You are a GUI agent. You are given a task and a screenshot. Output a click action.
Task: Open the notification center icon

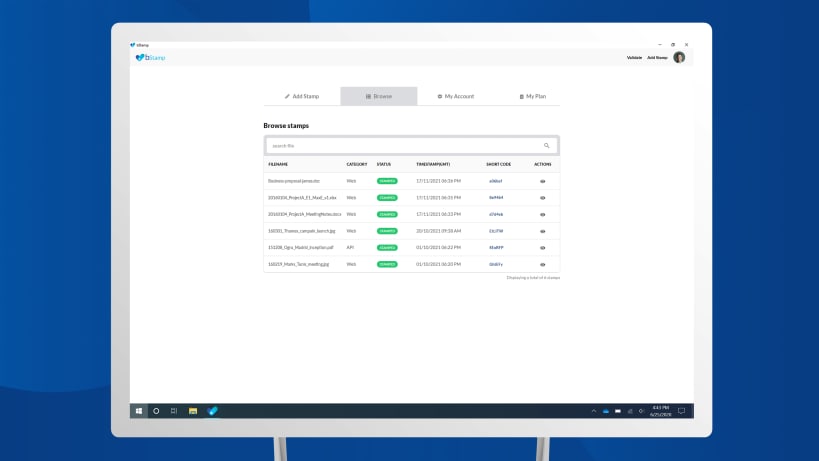(682, 411)
